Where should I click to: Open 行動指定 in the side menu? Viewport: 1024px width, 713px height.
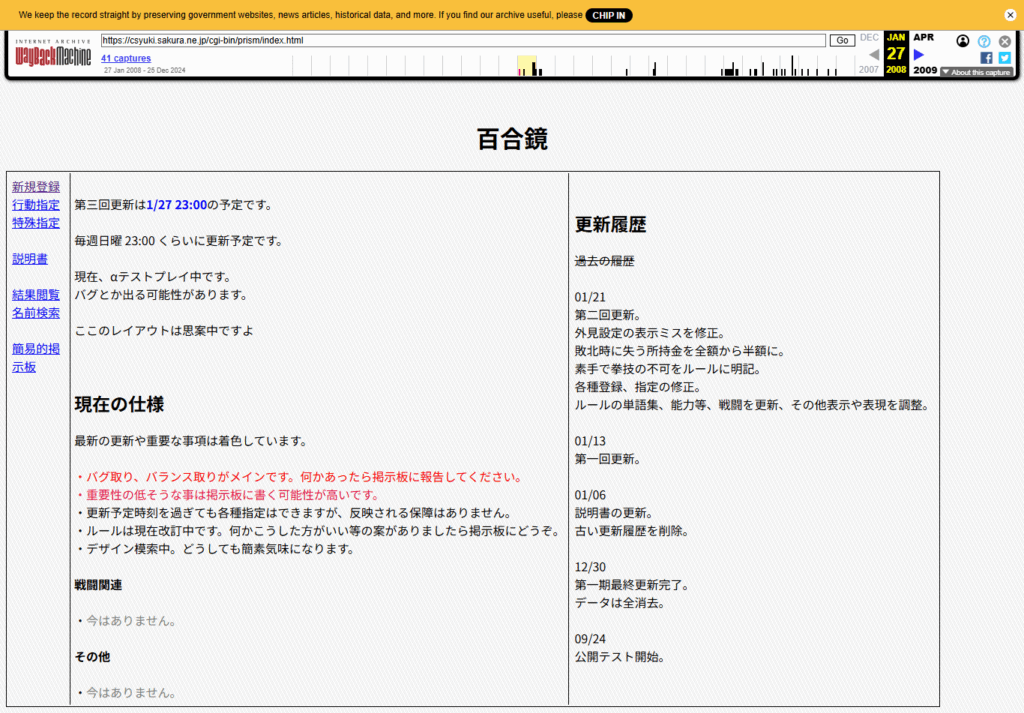point(36,205)
